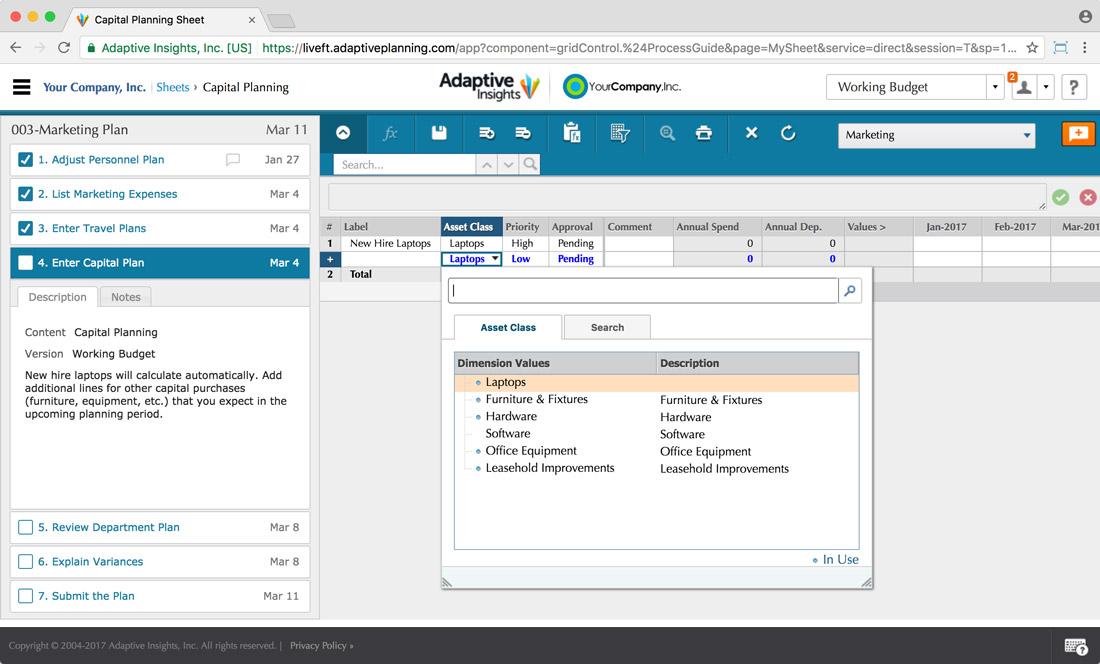Add a comment with the orange speech-bubble button

pyautogui.click(x=1078, y=134)
